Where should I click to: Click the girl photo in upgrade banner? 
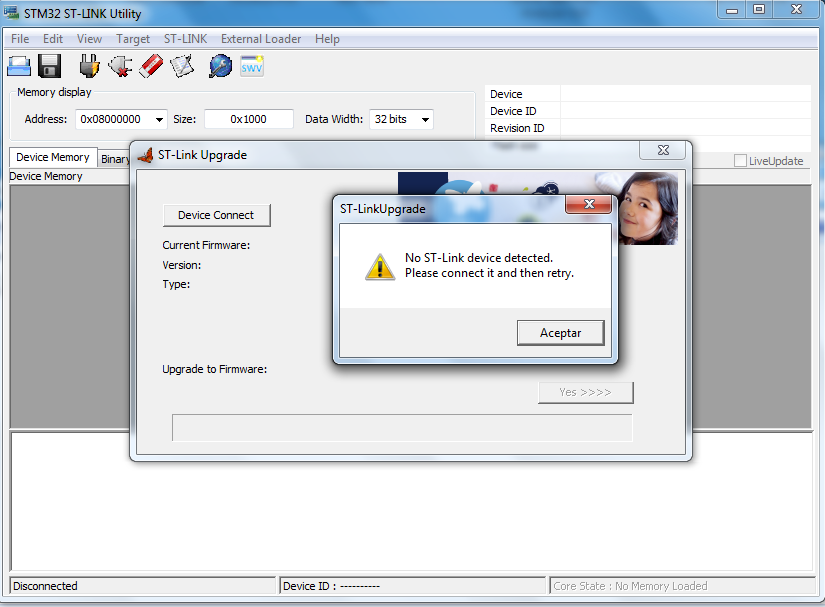tap(647, 208)
